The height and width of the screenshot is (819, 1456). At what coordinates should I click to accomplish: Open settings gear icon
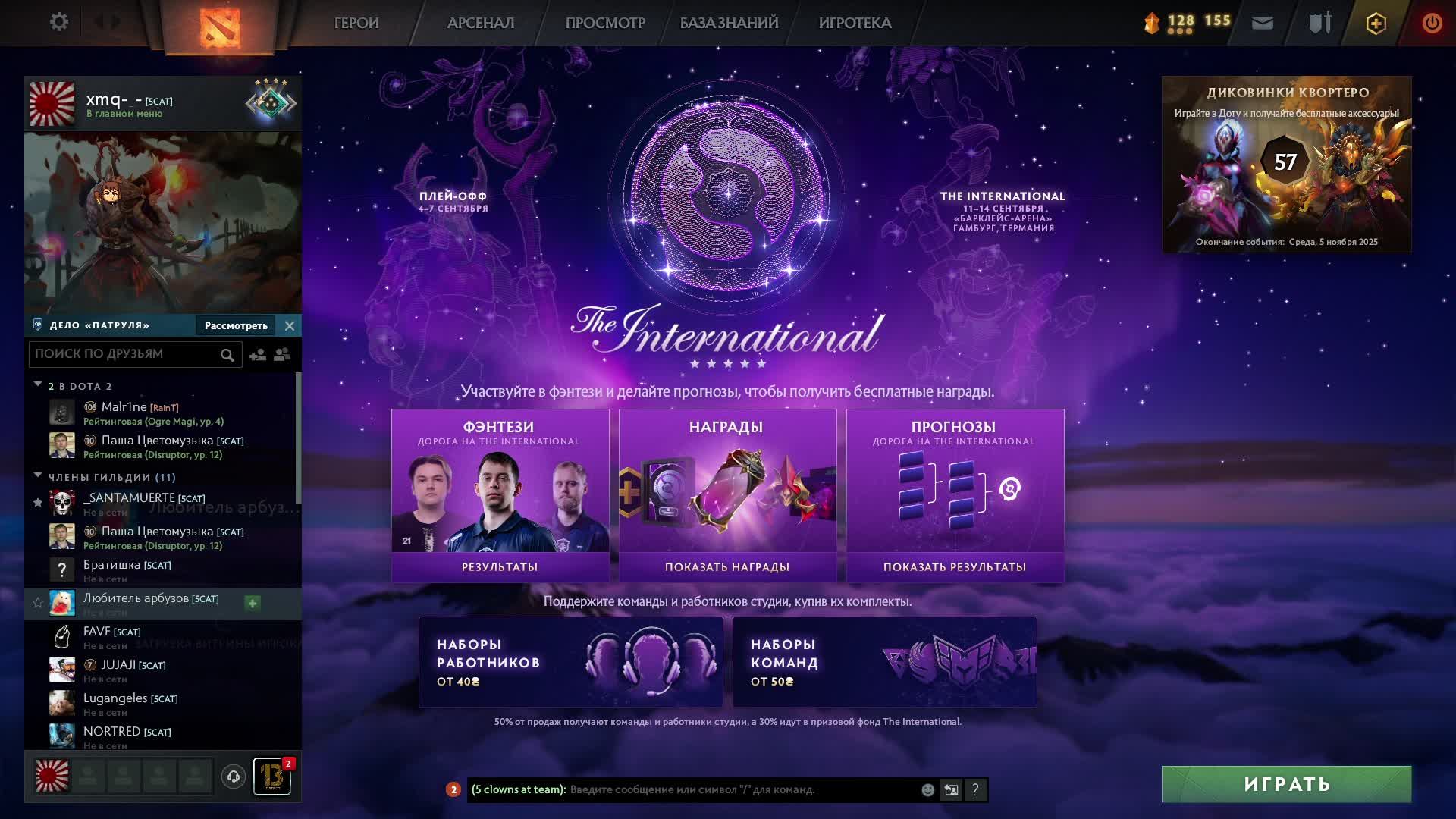pos(58,22)
